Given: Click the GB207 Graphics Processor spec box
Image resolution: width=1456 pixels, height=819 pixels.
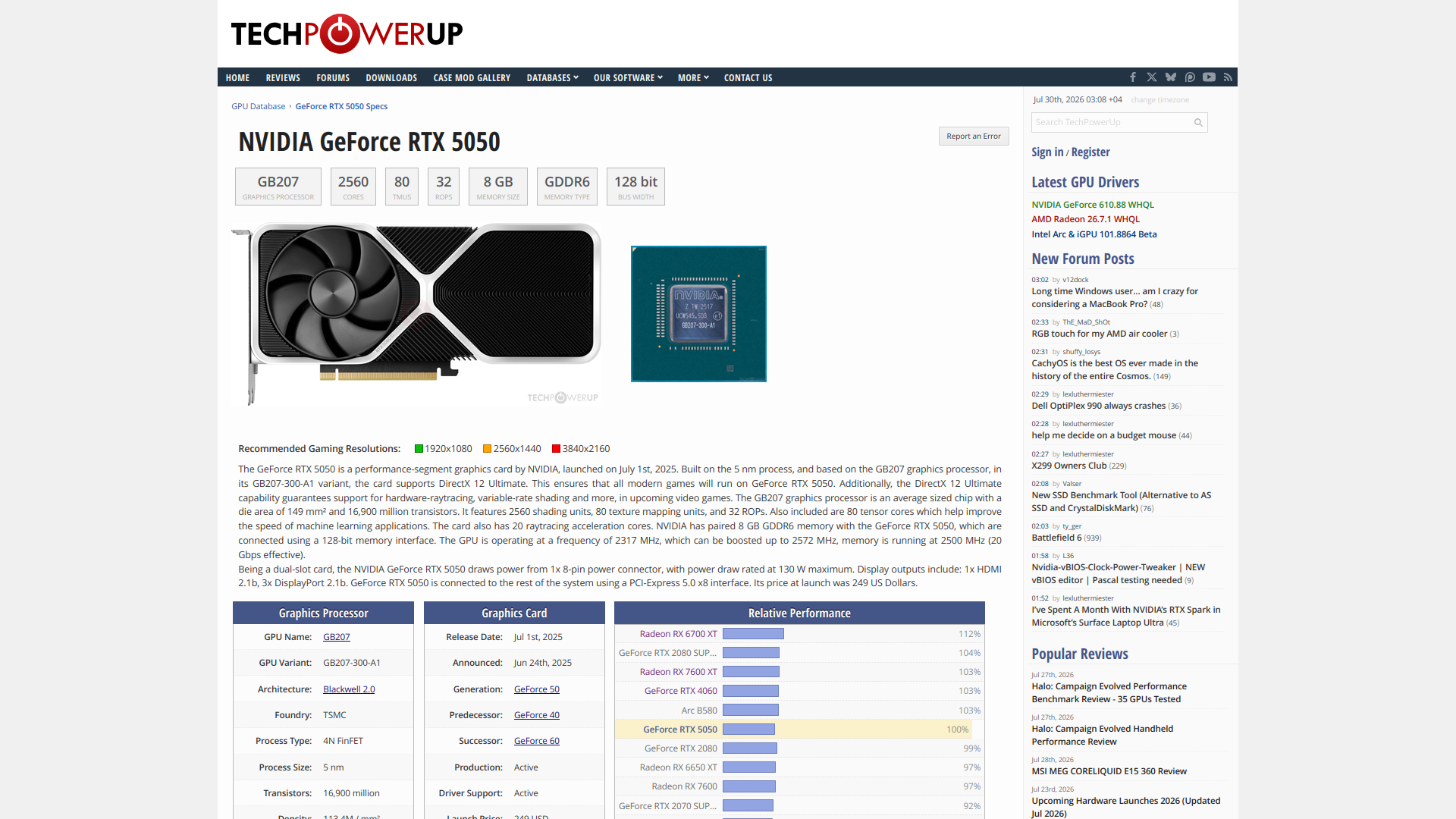Looking at the screenshot, I should point(278,187).
